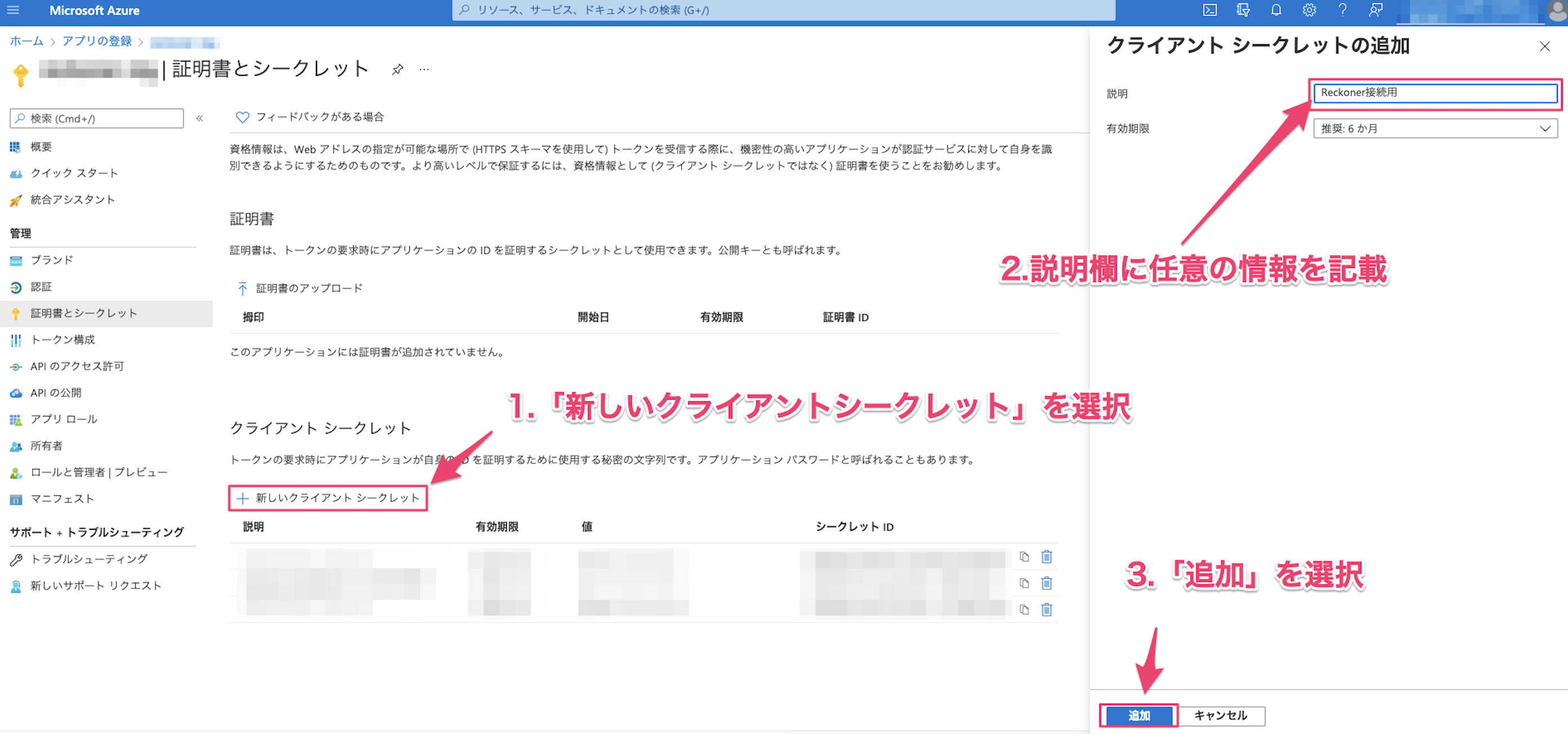This screenshot has height=734, width=1568.
Task: Open the hamburger portal menu
Action: (13, 10)
